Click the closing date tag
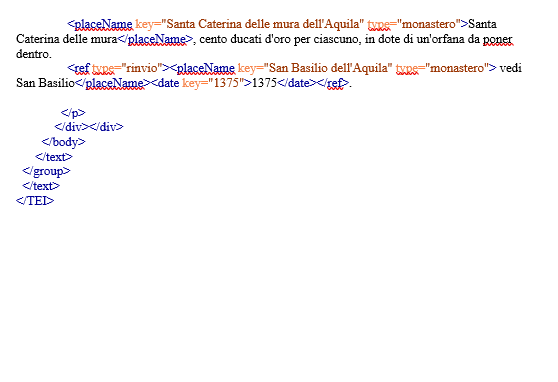The image size is (558, 382). 297,83
